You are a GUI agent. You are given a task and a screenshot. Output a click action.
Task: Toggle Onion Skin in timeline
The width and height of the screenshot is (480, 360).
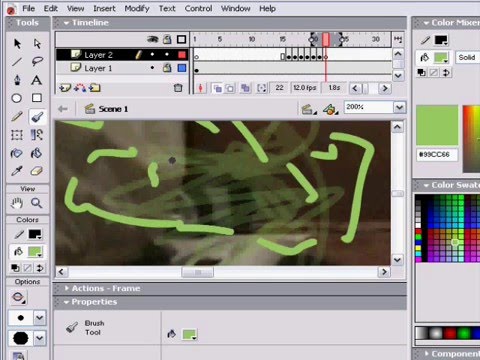point(217,88)
